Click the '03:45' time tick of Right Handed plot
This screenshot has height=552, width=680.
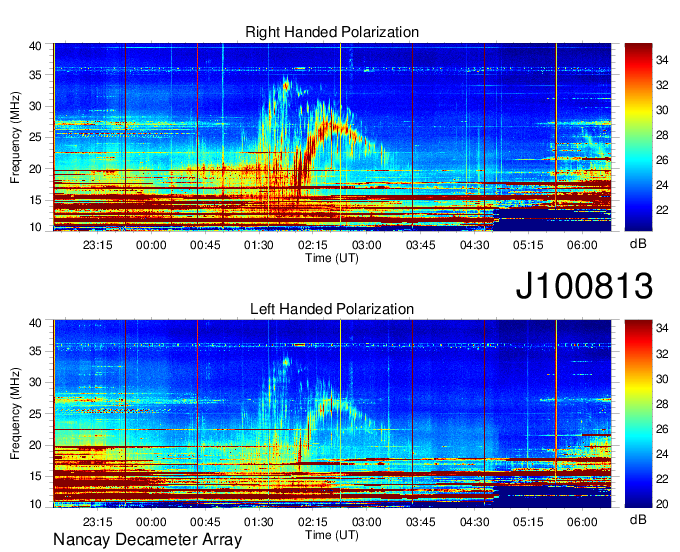(421, 245)
